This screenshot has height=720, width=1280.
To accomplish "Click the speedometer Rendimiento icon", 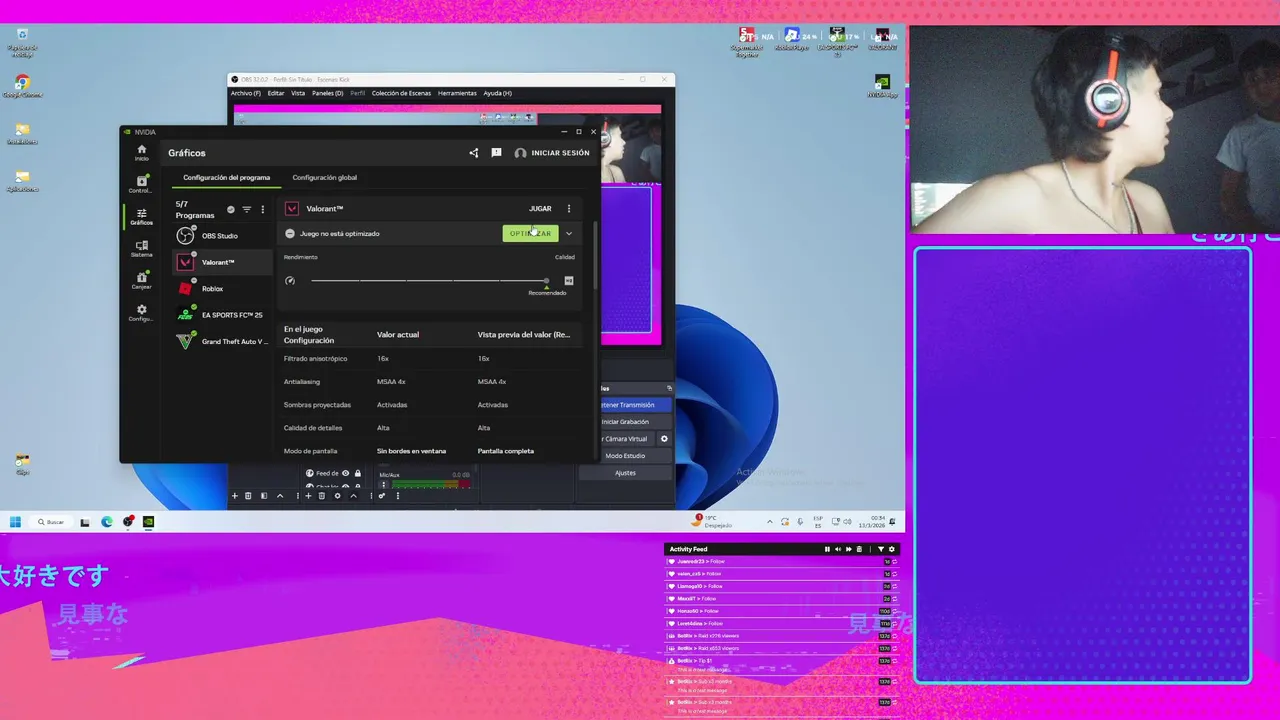I will (290, 281).
